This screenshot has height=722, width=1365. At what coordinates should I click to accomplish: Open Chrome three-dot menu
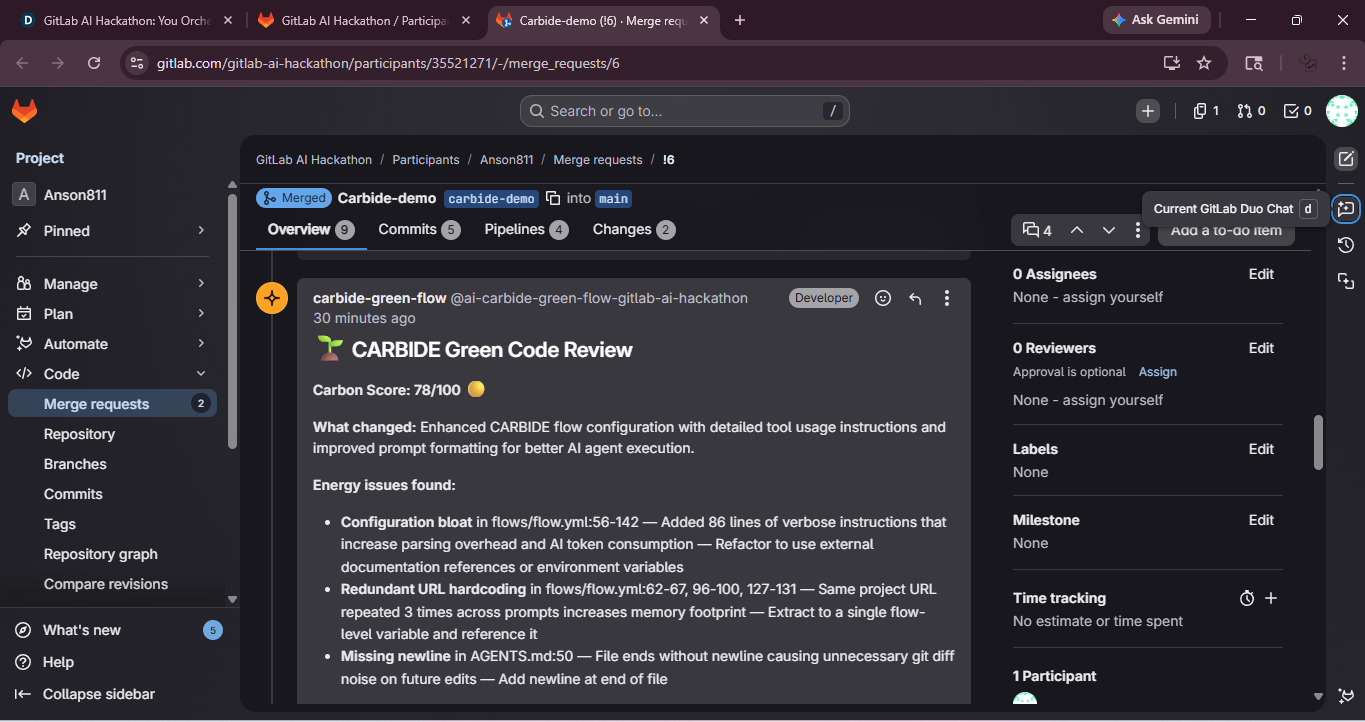tap(1344, 63)
